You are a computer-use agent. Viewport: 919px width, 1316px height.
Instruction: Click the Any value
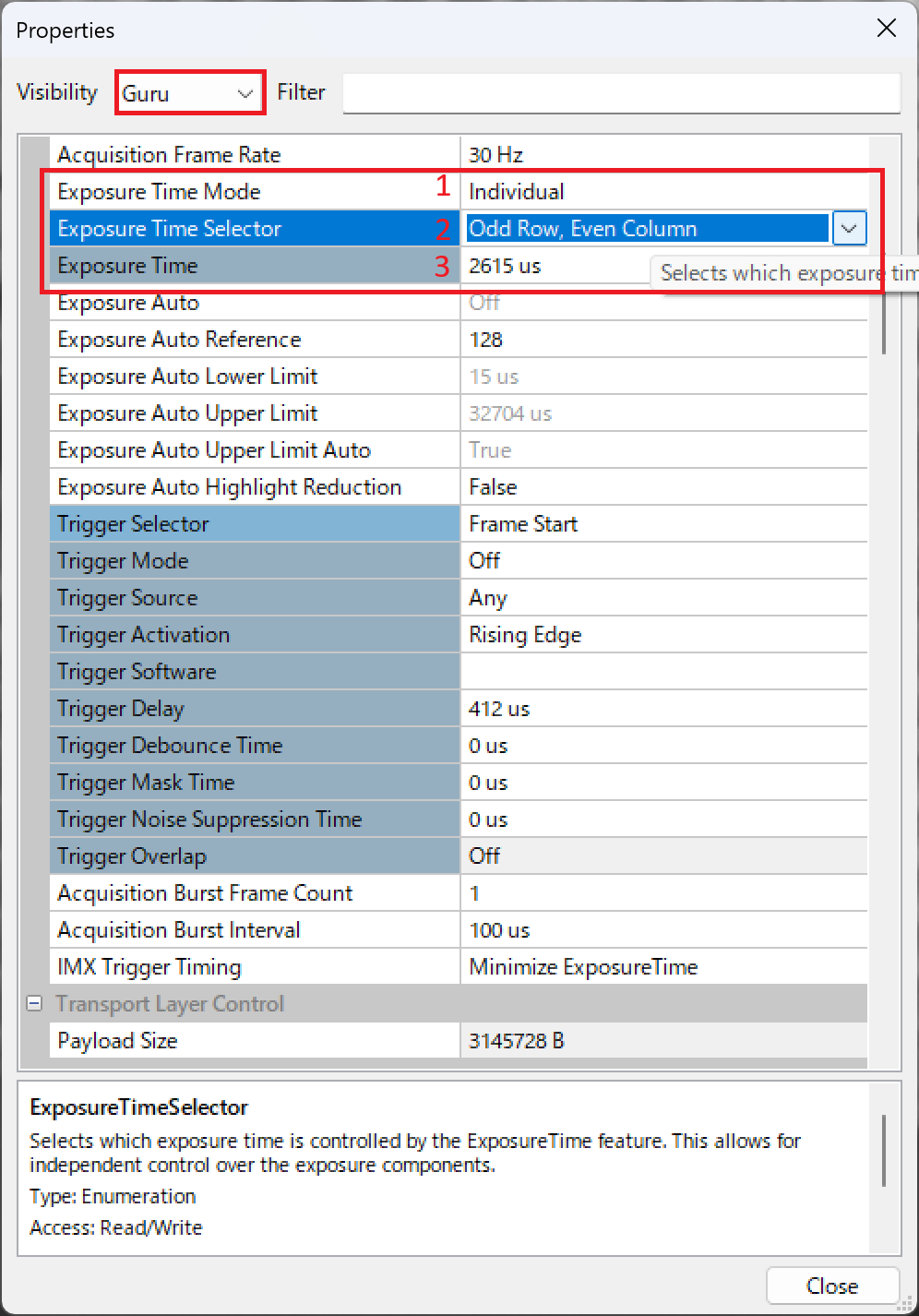click(x=488, y=597)
